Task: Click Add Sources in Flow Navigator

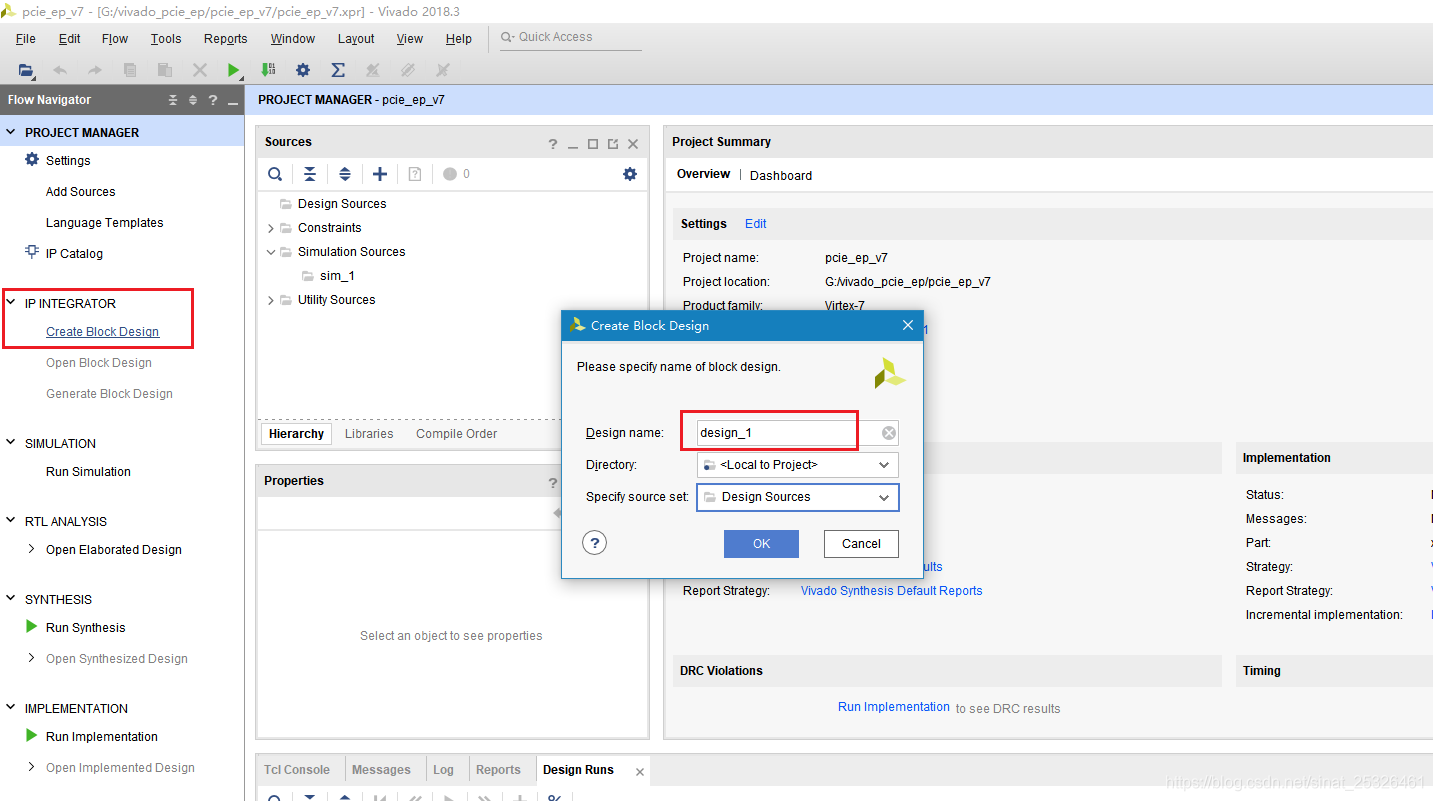Action: (x=81, y=192)
